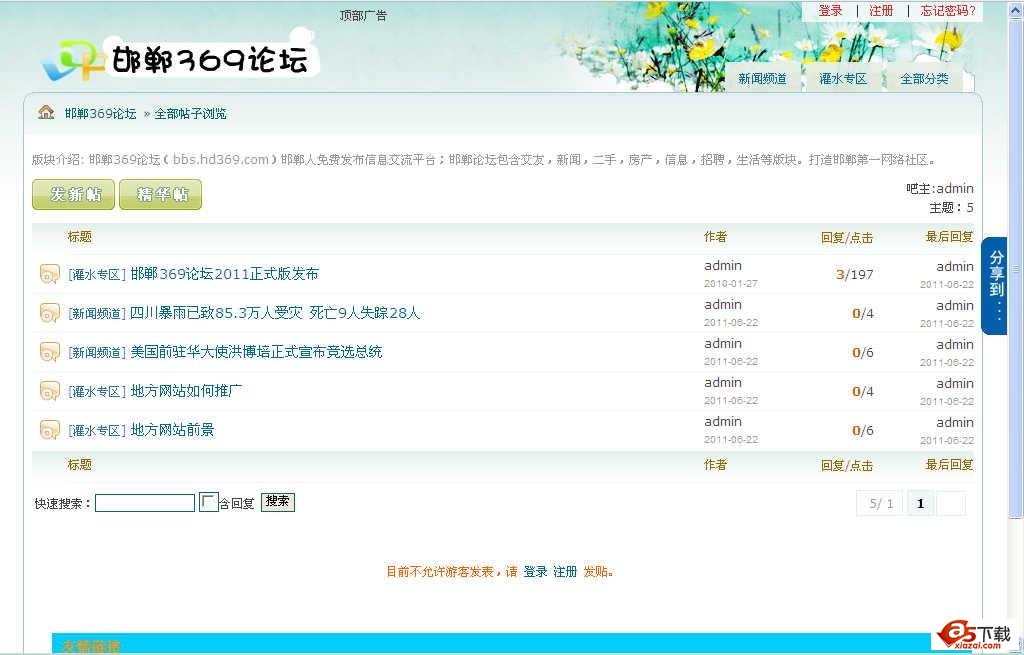Viewport: 1024px width, 655px height.
Task: Click the 搜索 button
Action: coord(278,502)
